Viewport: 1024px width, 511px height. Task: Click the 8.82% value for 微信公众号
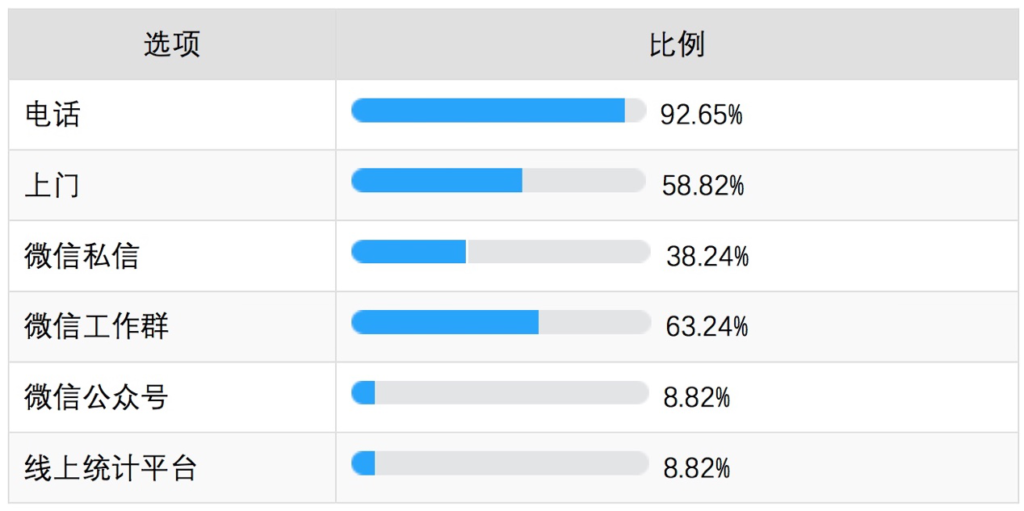pyautogui.click(x=697, y=397)
